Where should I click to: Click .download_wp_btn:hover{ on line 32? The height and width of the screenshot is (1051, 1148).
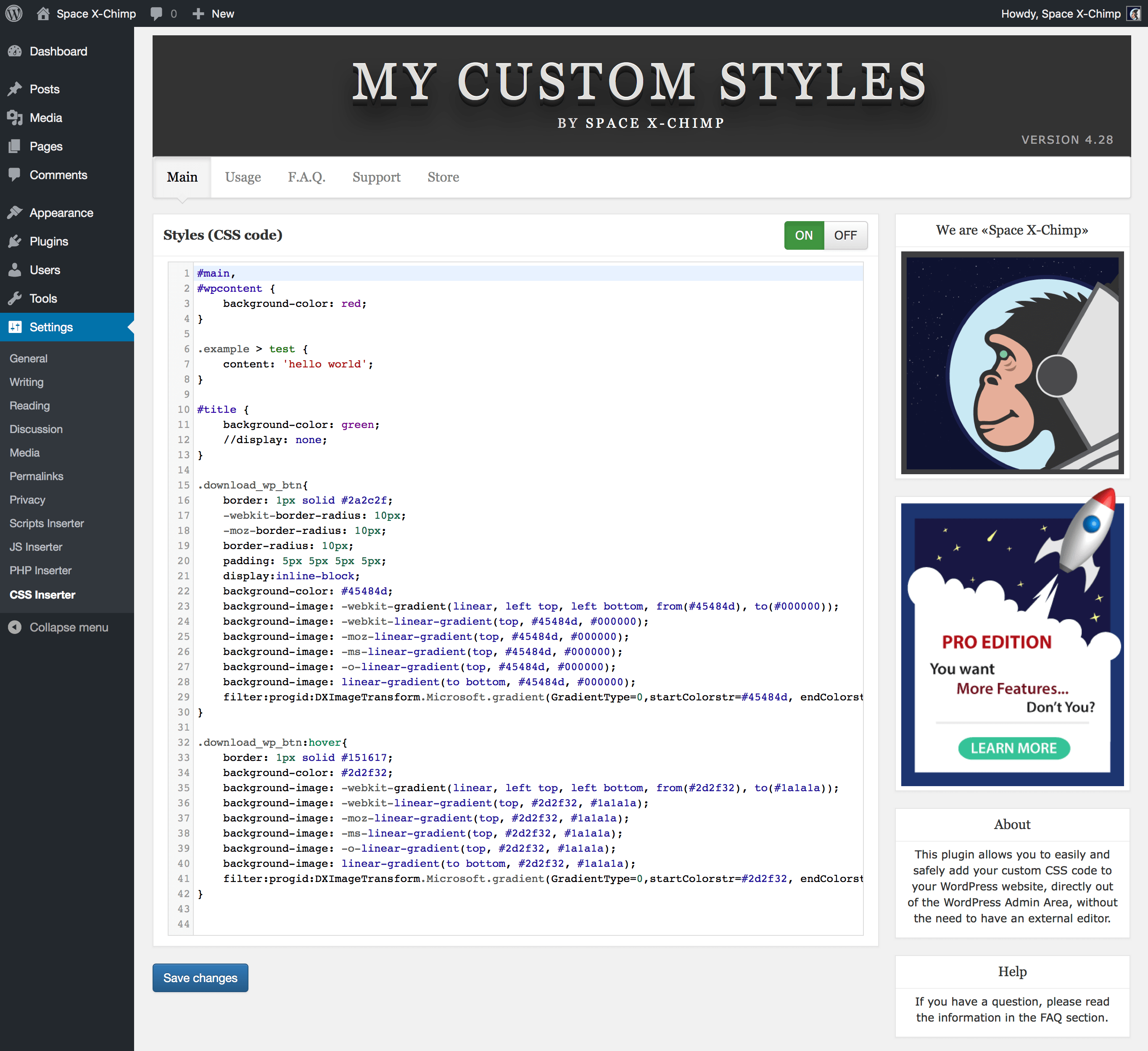pos(272,742)
